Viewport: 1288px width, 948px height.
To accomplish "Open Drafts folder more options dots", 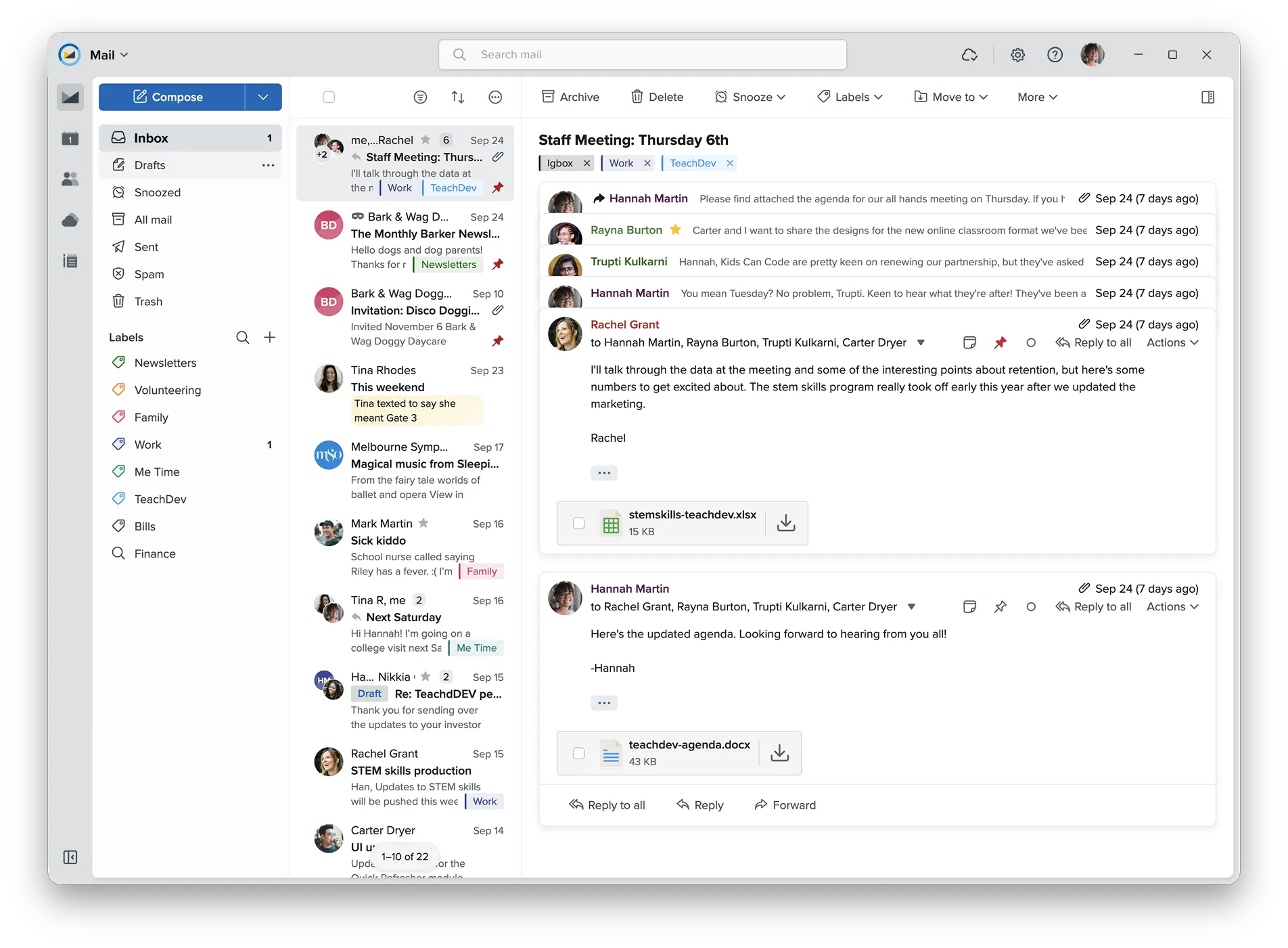I will pos(269,165).
